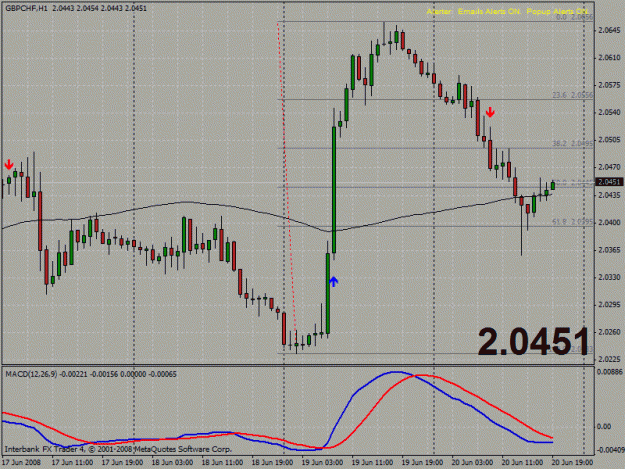Select the 38.2 2.0495 Fibonacci level label
This screenshot has width=625, height=469.
[572, 143]
